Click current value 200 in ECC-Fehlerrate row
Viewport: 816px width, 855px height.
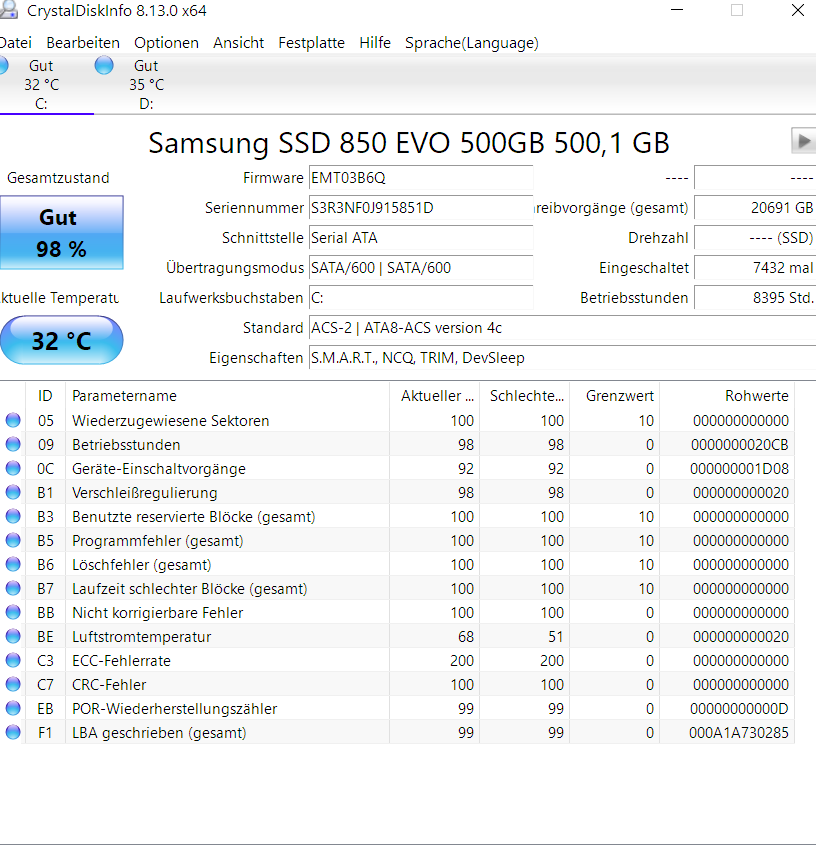pos(462,661)
